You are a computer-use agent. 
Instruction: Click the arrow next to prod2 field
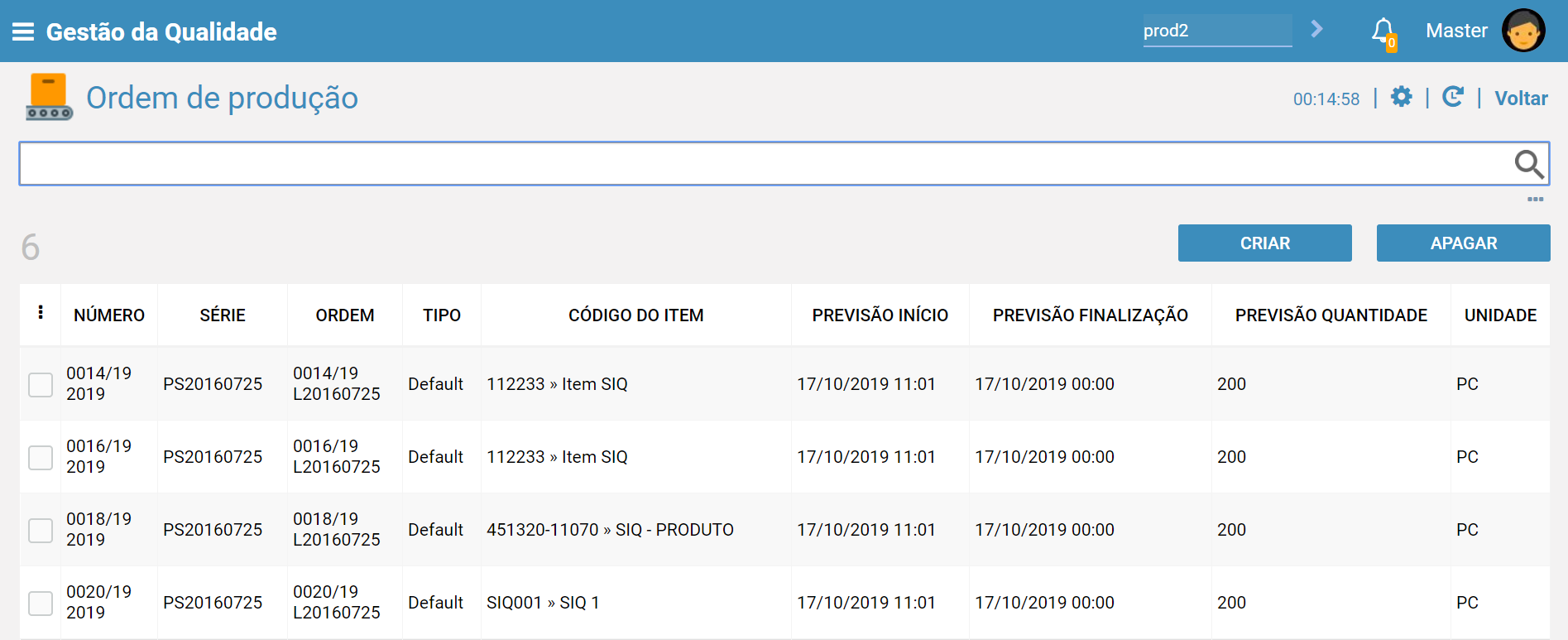tap(1317, 30)
